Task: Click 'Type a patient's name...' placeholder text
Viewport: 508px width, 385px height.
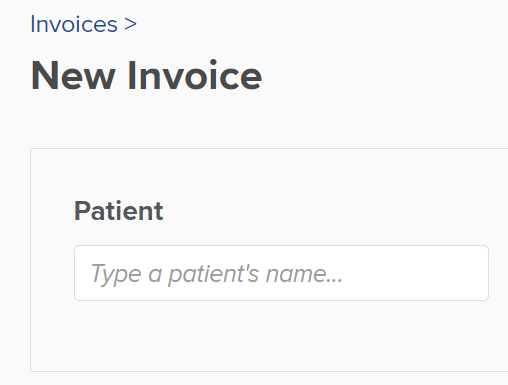Action: 217,274
